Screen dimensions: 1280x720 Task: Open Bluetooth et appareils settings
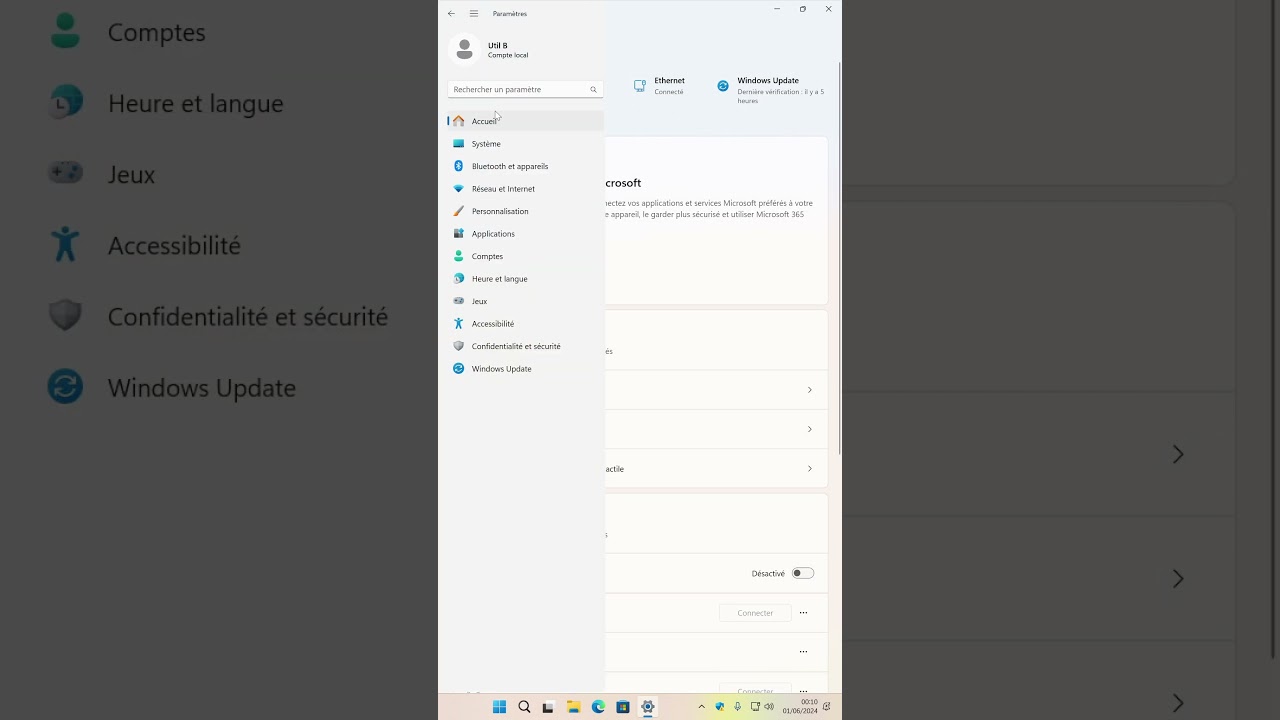[525, 166]
